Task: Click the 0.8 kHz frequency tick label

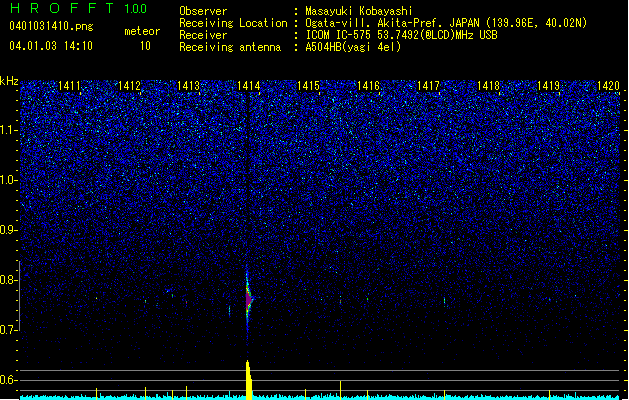Action: click(8, 280)
